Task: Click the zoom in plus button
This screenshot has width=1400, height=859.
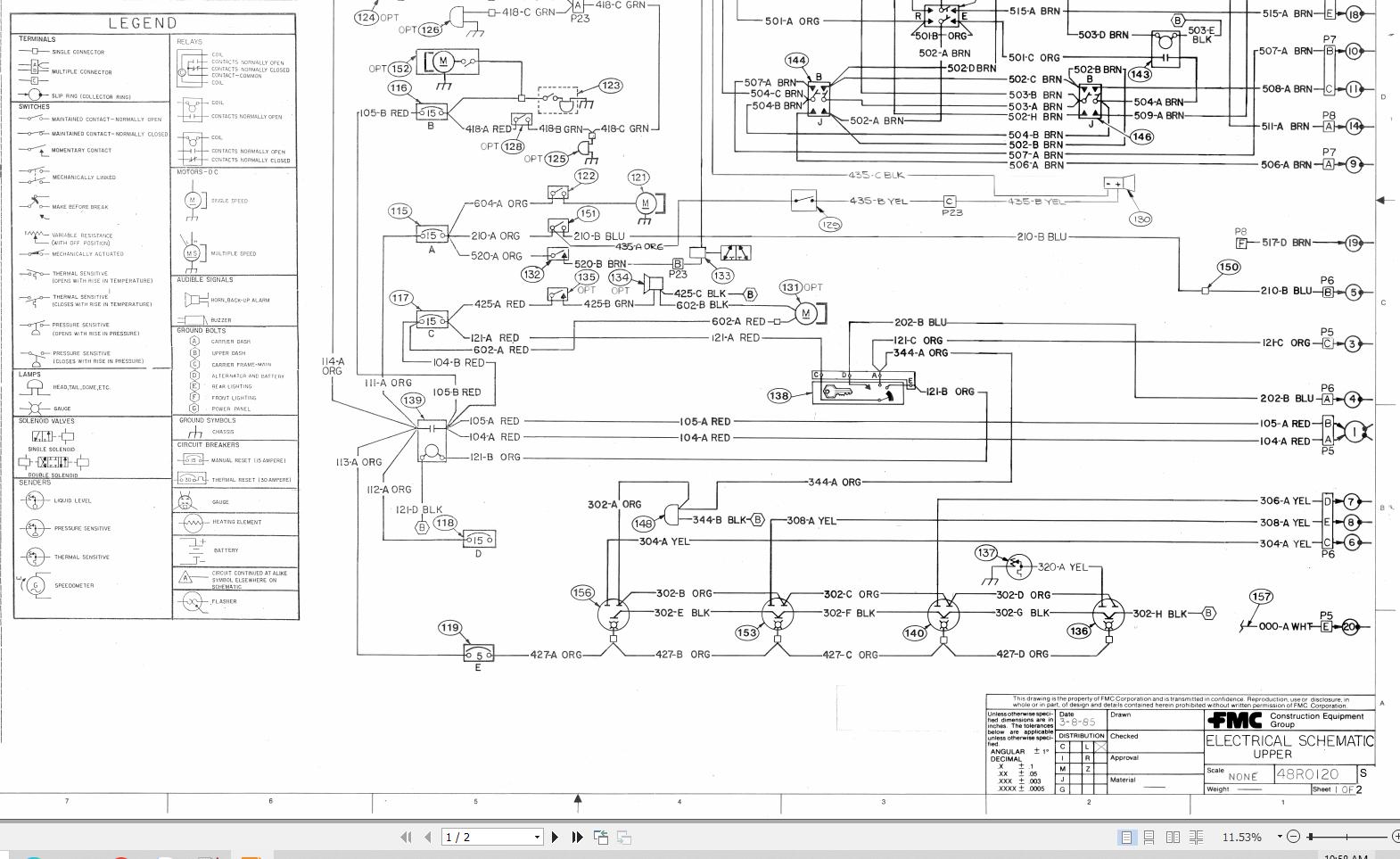Action: pos(1395,837)
